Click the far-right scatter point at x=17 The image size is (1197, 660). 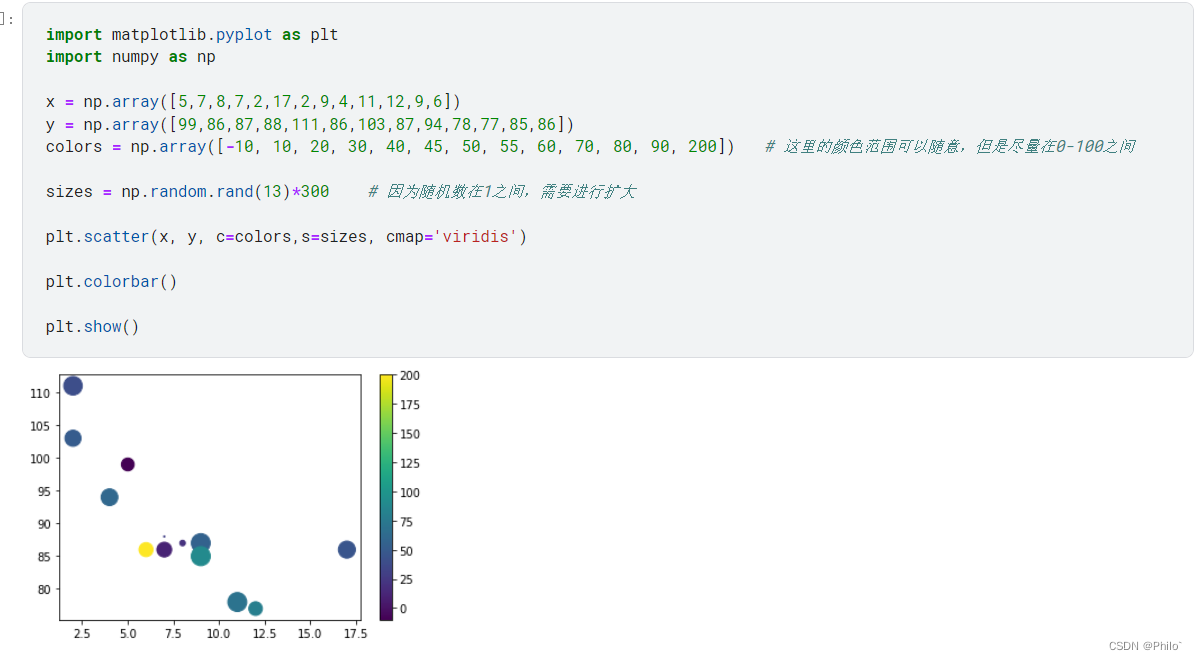(347, 549)
